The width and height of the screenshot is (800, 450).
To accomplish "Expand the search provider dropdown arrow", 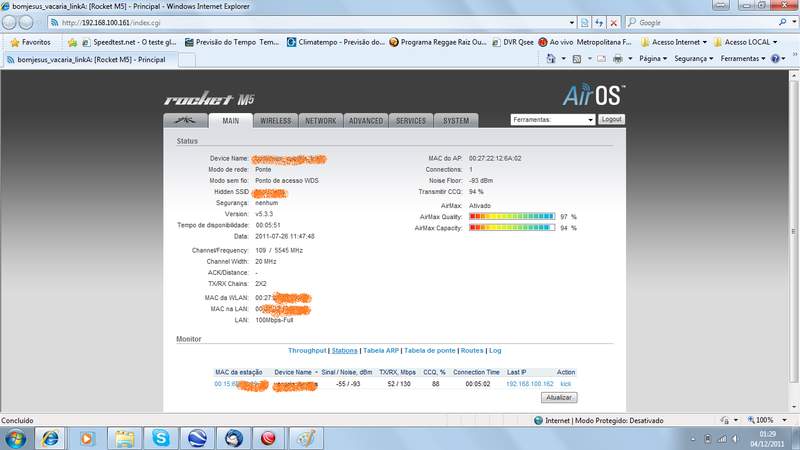I will (x=794, y=22).
